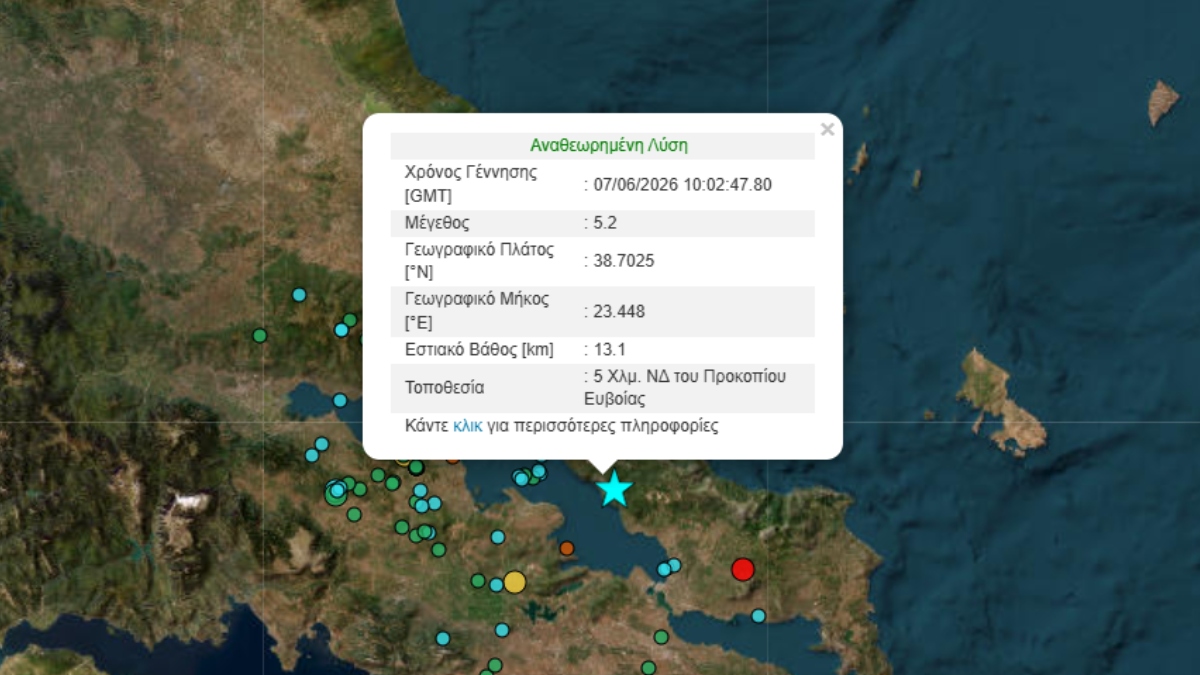Select the cyan star epicenter marker
Viewport: 1200px width, 675px height.
[614, 489]
